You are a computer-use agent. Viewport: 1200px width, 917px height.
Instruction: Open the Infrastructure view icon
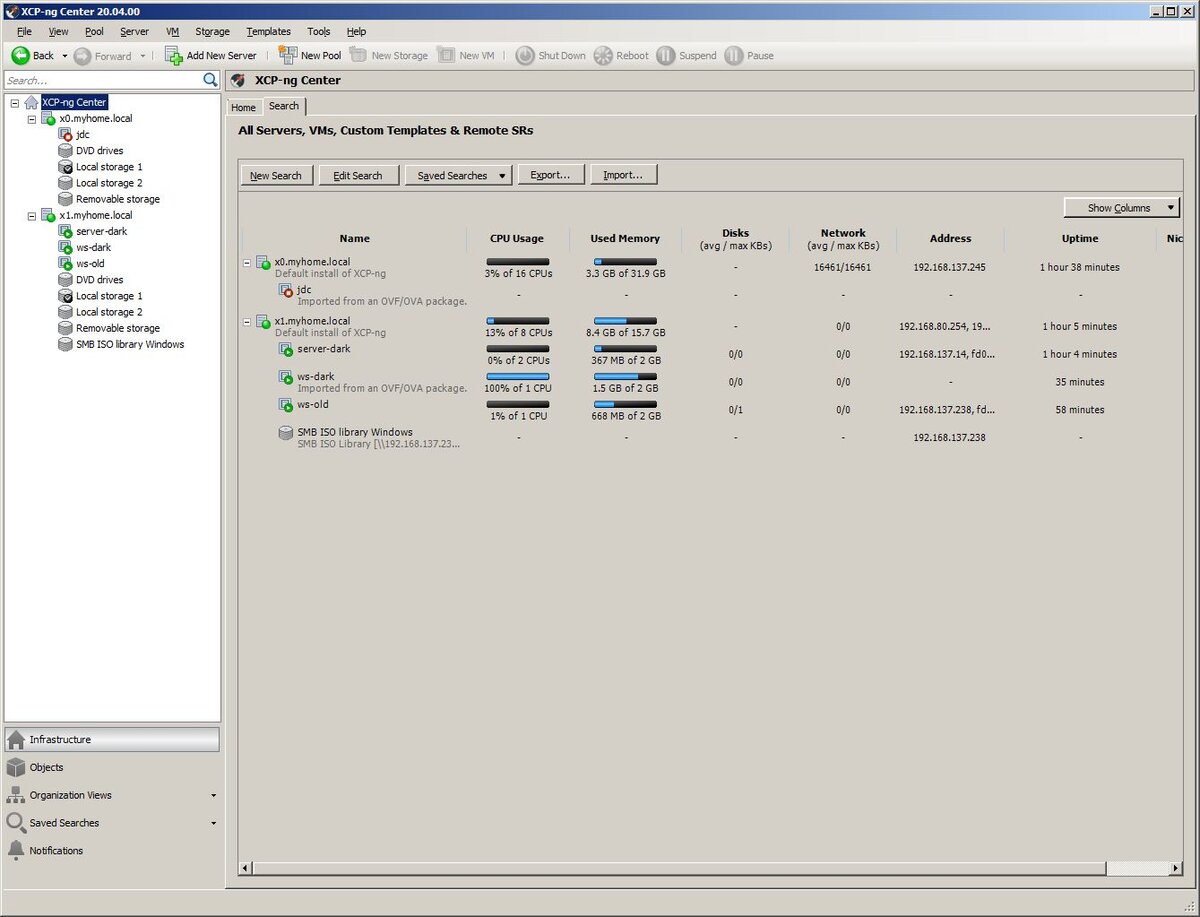coord(16,739)
